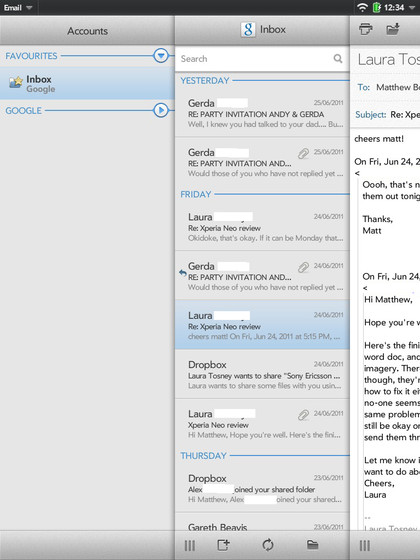This screenshot has width=420, height=560.
Task: Click the sender name Laura heading
Action: click(x=389, y=59)
